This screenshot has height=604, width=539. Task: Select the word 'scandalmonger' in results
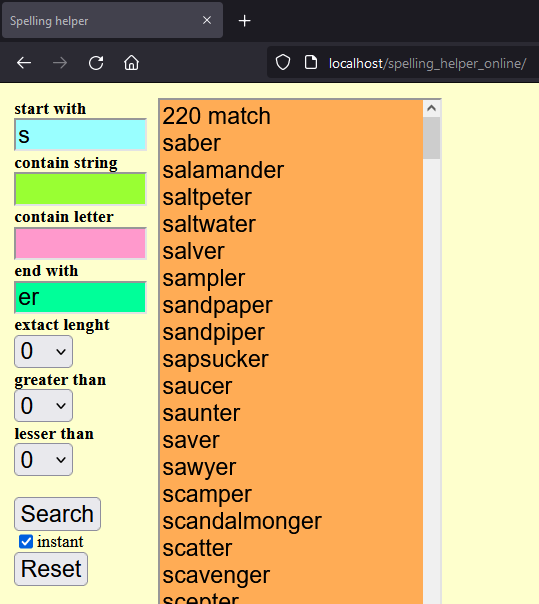(x=242, y=521)
